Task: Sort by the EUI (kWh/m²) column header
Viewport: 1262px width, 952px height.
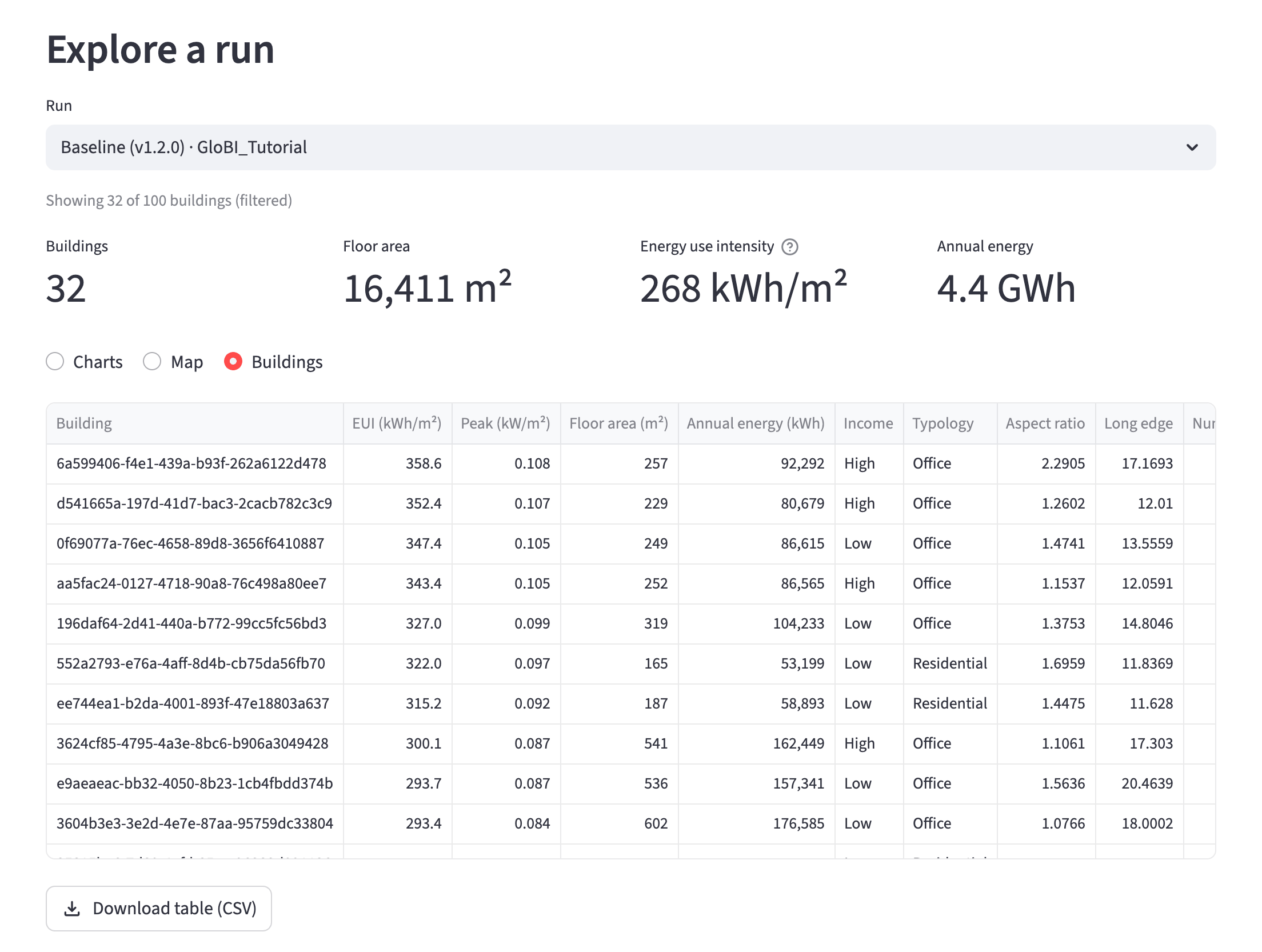Action: click(397, 423)
